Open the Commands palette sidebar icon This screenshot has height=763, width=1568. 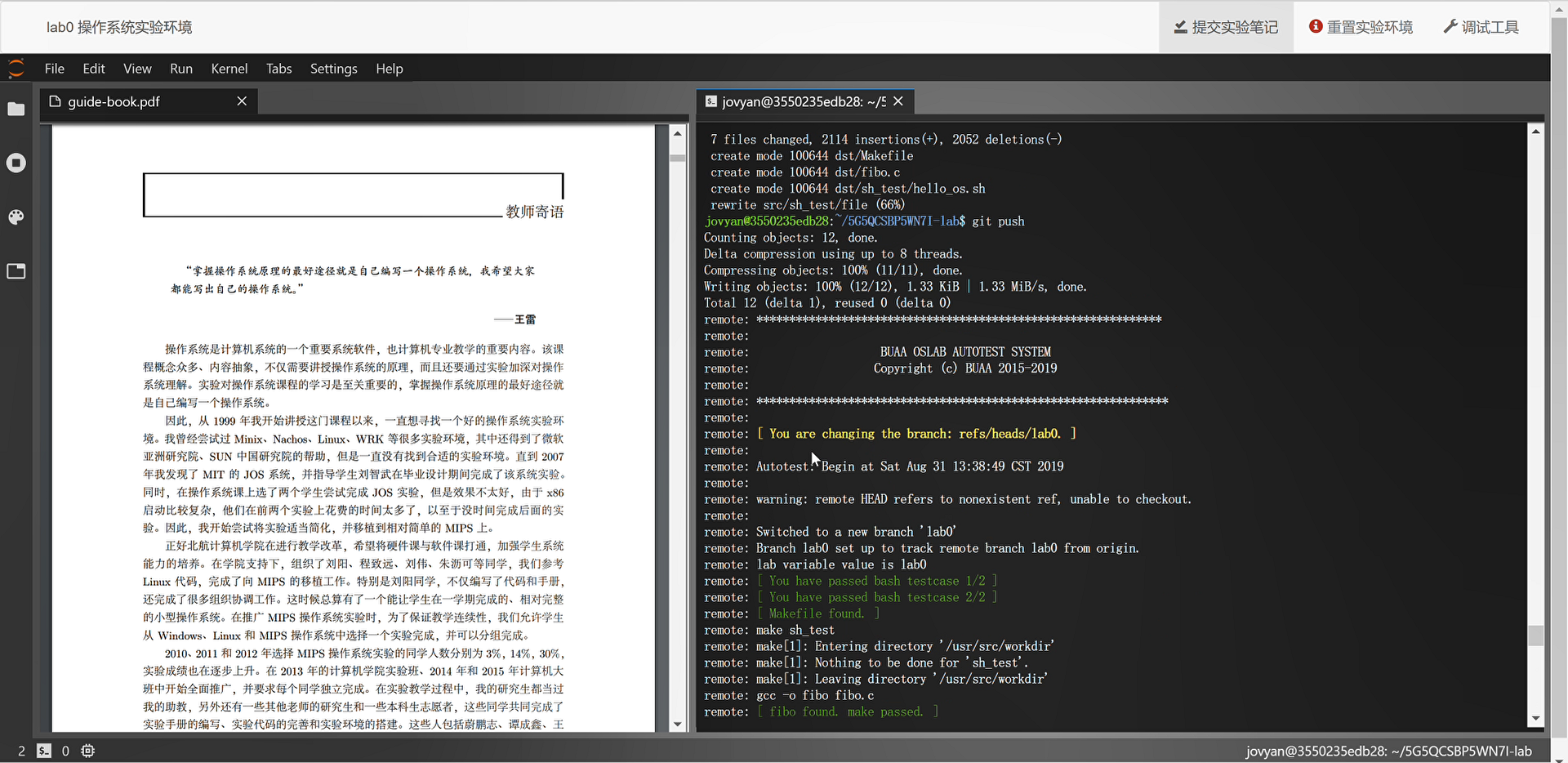click(x=16, y=216)
